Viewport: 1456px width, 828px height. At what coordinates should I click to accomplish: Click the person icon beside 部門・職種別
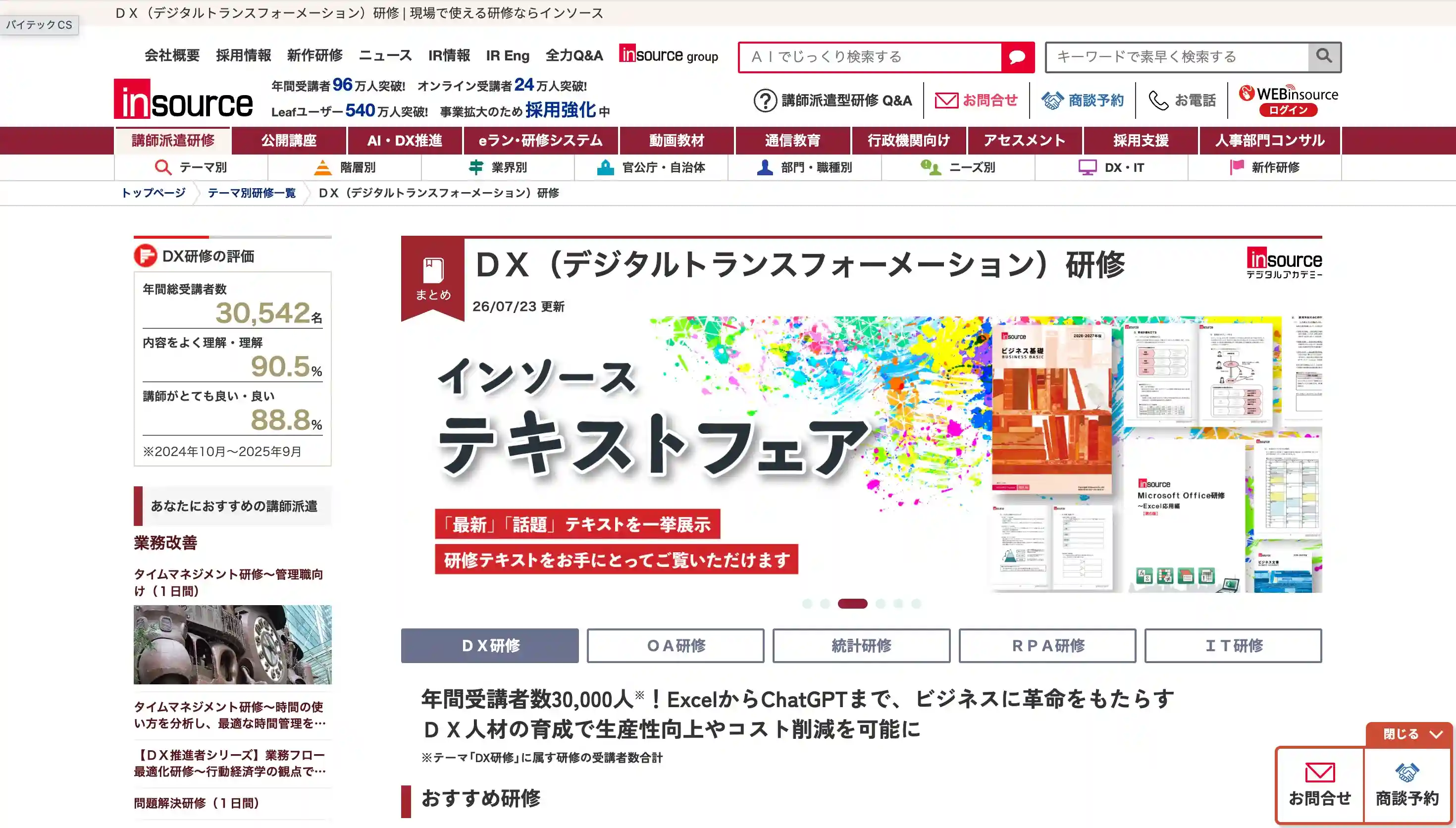(765, 167)
